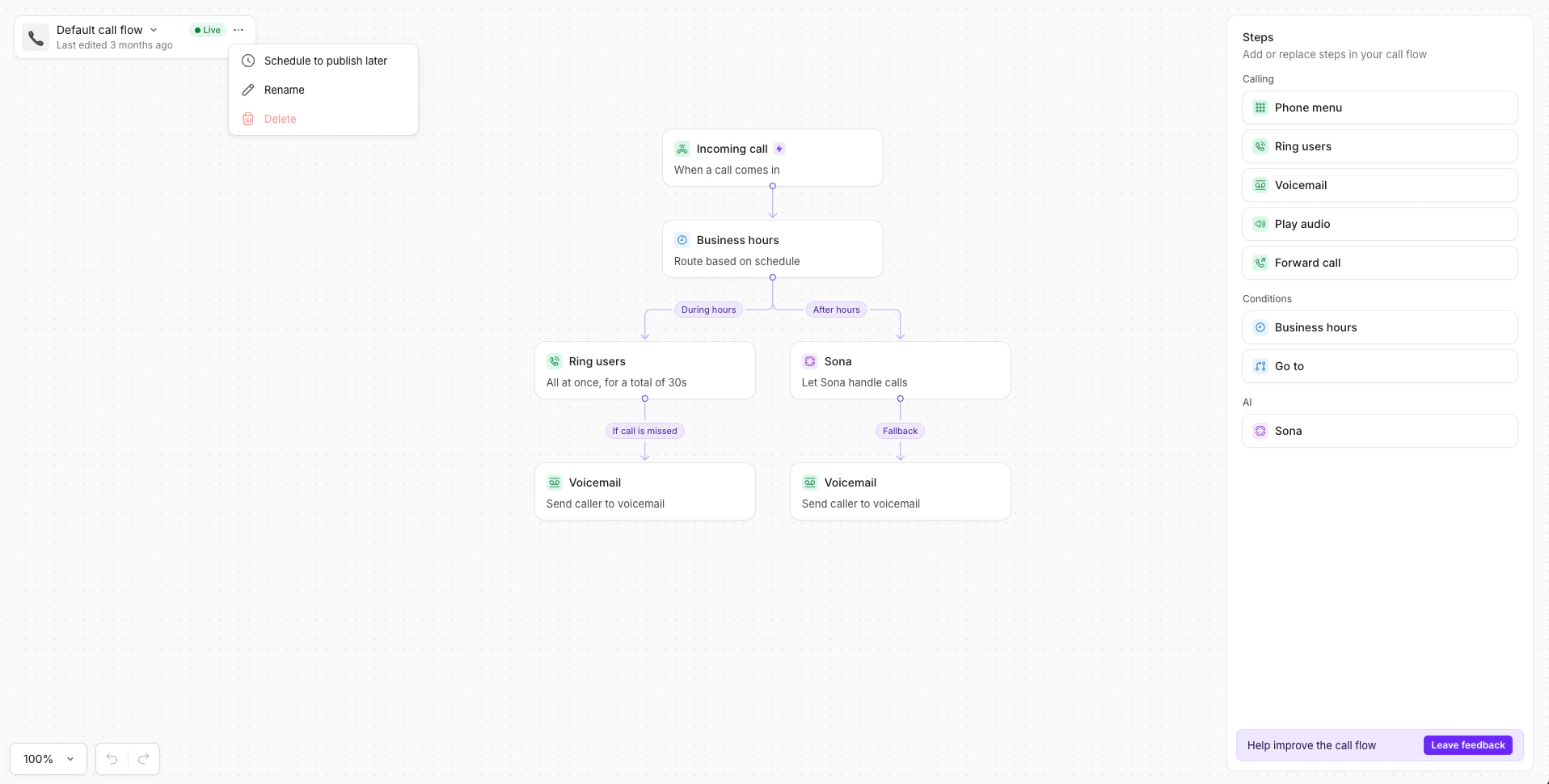Click the Business hours clock icon
The image size is (1549, 784).
tap(1261, 327)
